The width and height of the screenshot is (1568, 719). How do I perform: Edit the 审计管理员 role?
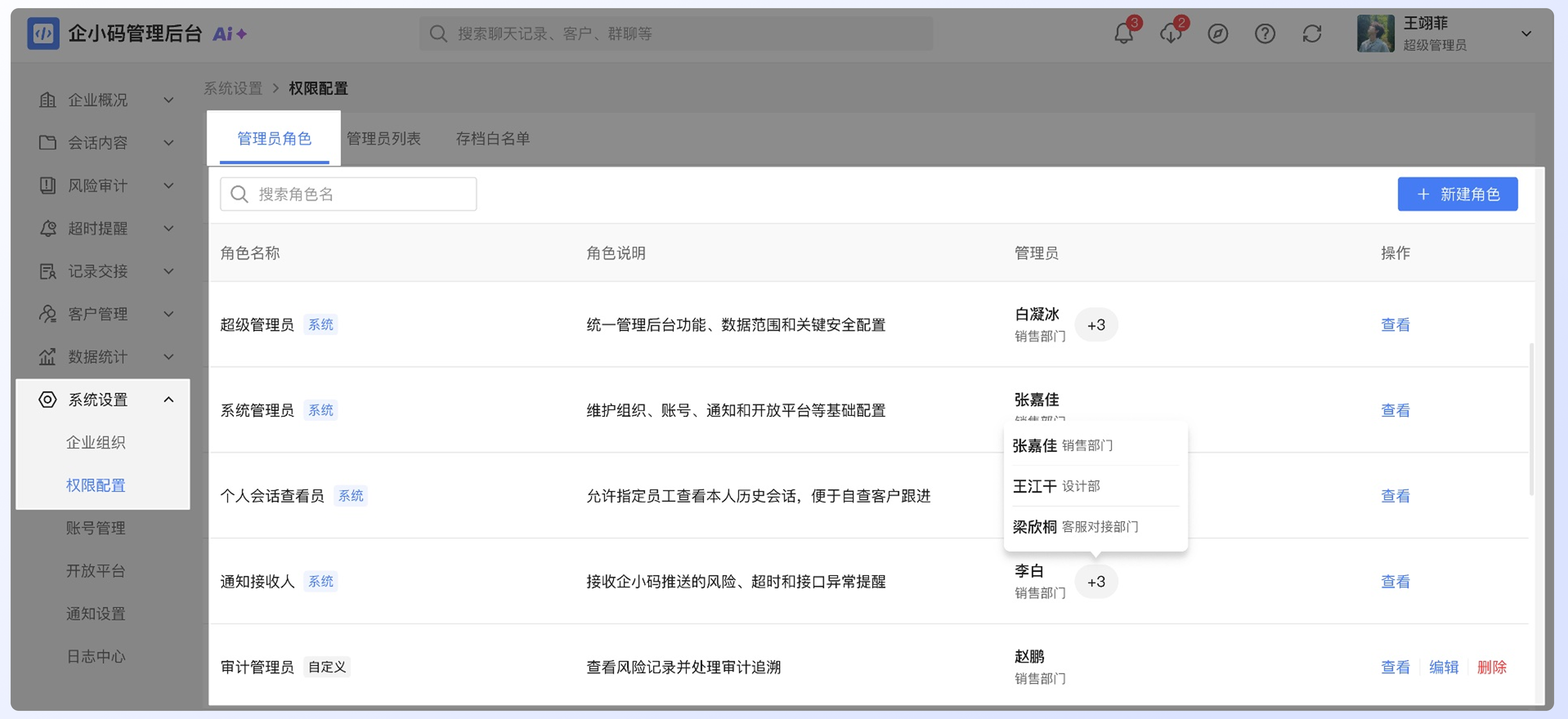point(1443,667)
